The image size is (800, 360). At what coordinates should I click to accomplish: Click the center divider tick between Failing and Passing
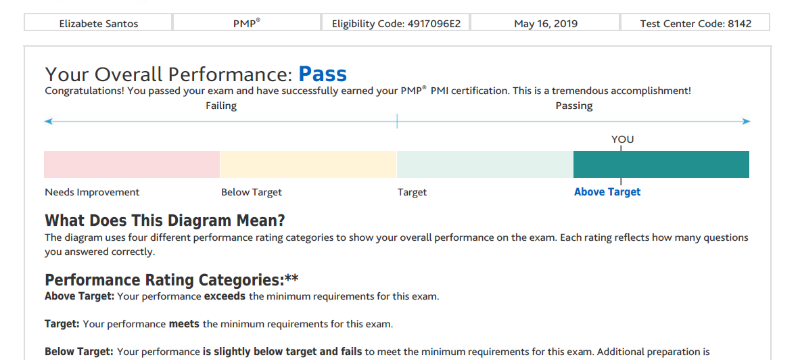coord(397,121)
